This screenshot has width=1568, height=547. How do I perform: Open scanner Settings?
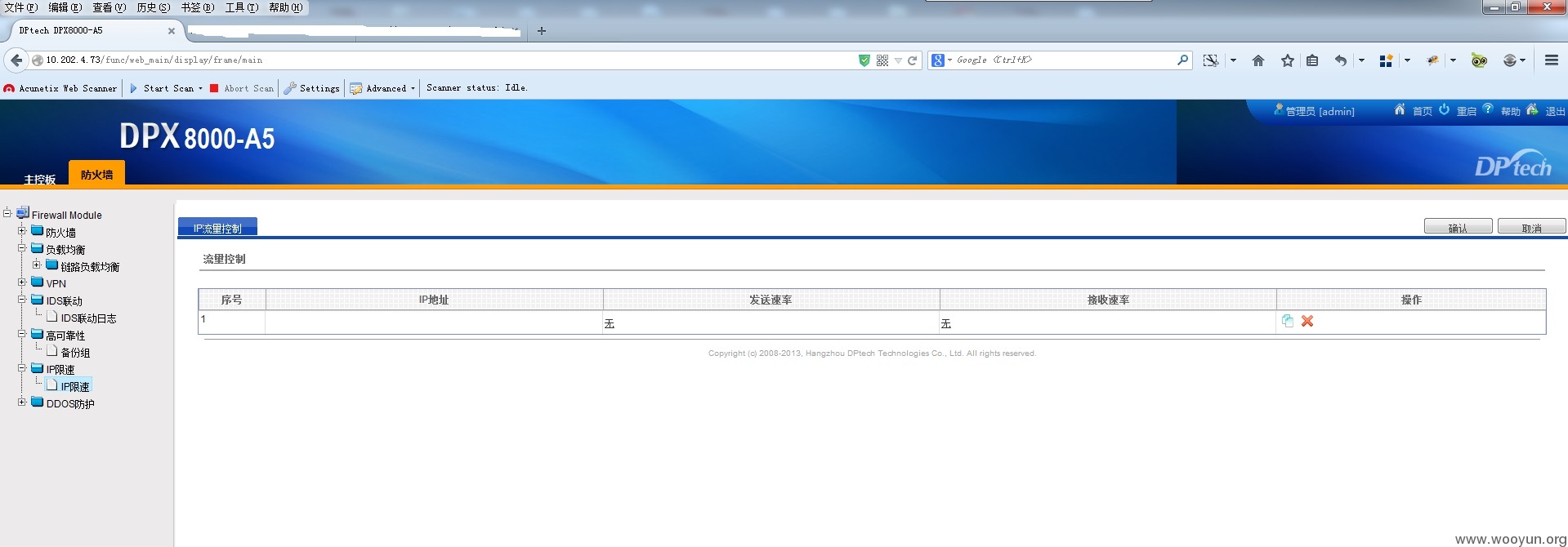coord(312,88)
